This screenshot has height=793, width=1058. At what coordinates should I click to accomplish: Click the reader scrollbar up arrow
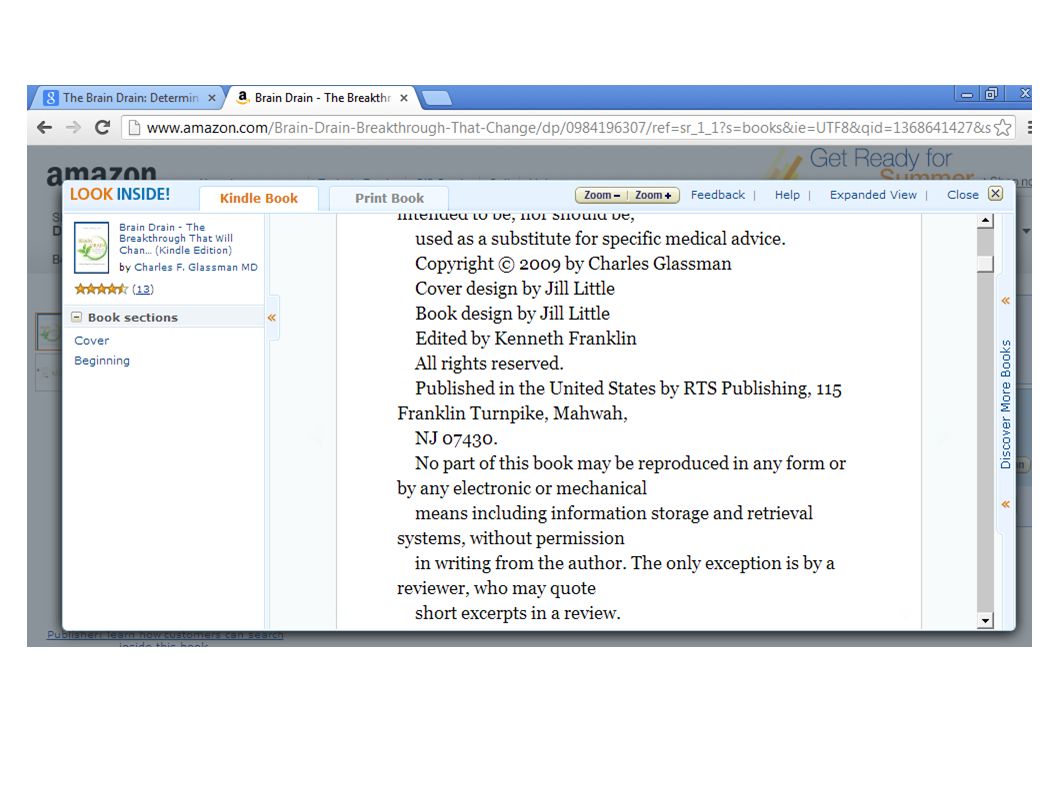pyautogui.click(x=986, y=221)
